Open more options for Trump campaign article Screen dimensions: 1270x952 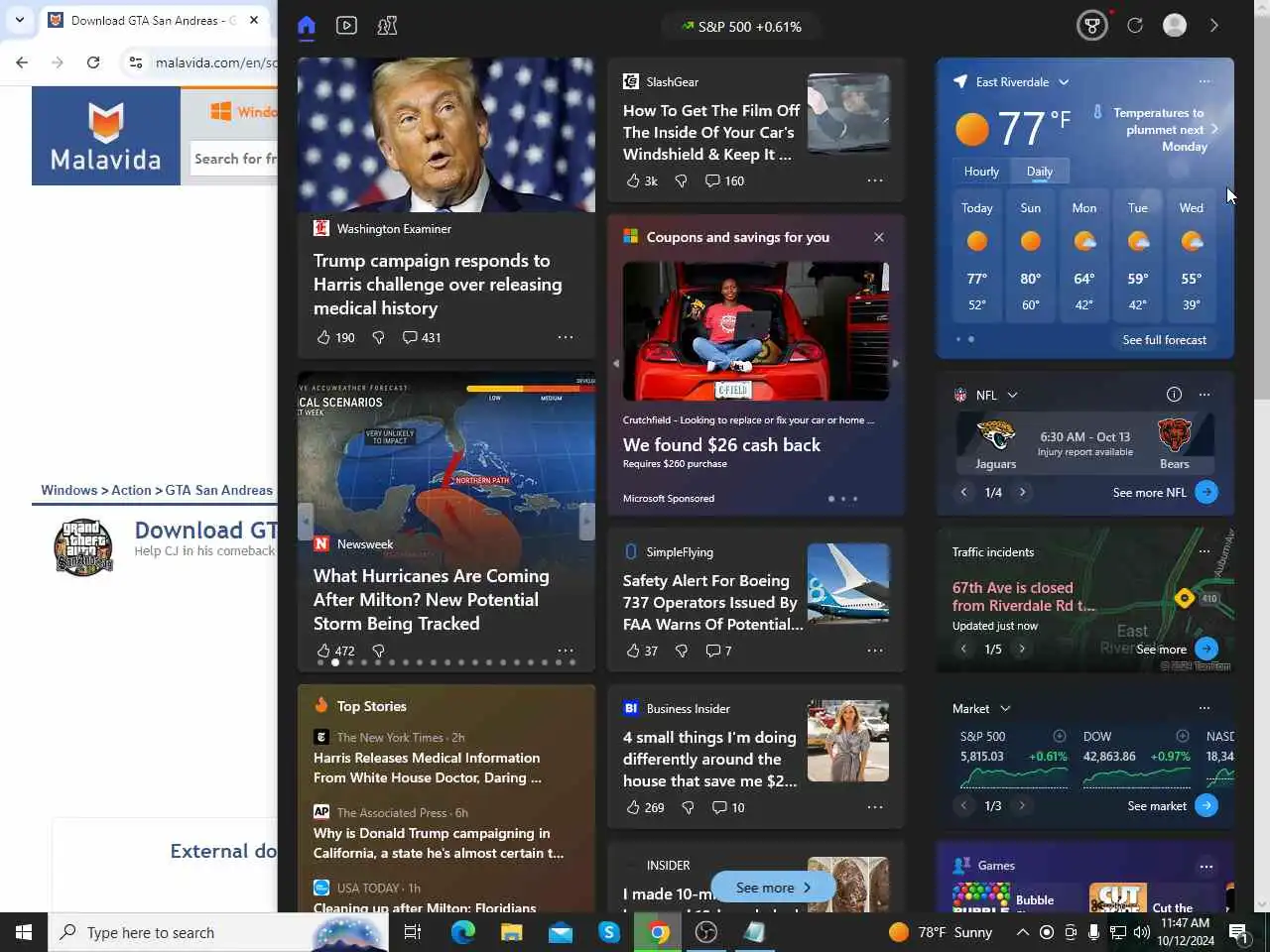point(566,337)
